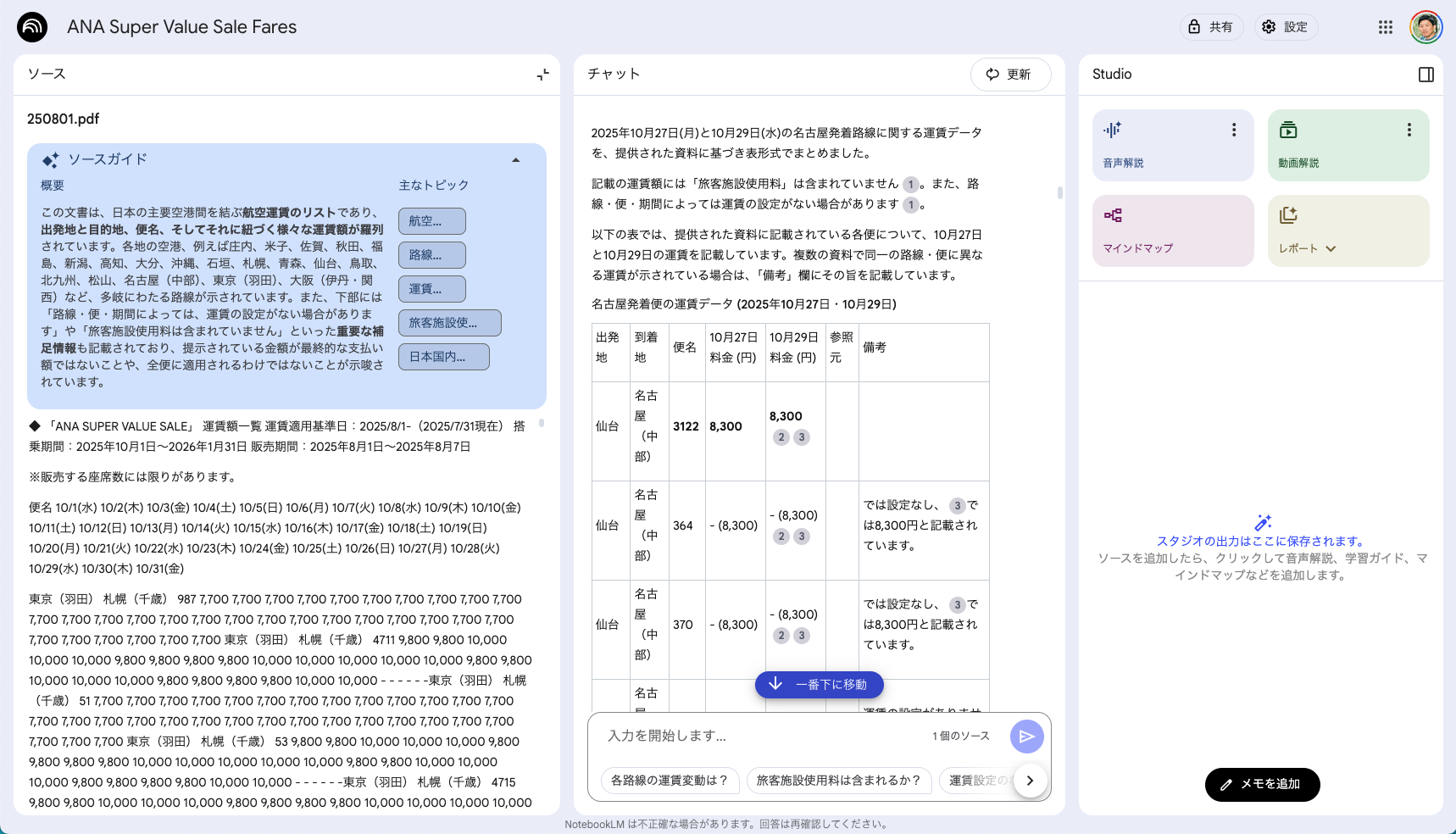Click the 250801.pdf source title
Viewport: 1456px width, 834px height.
pyautogui.click(x=64, y=119)
